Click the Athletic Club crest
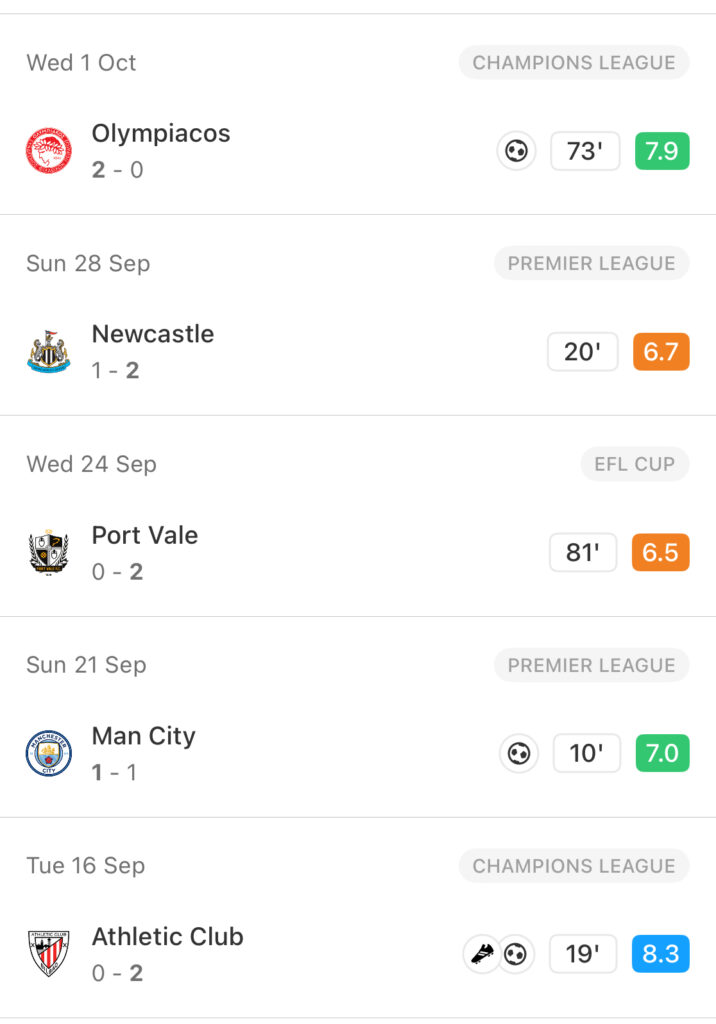The width and height of the screenshot is (716, 1024). tap(49, 954)
